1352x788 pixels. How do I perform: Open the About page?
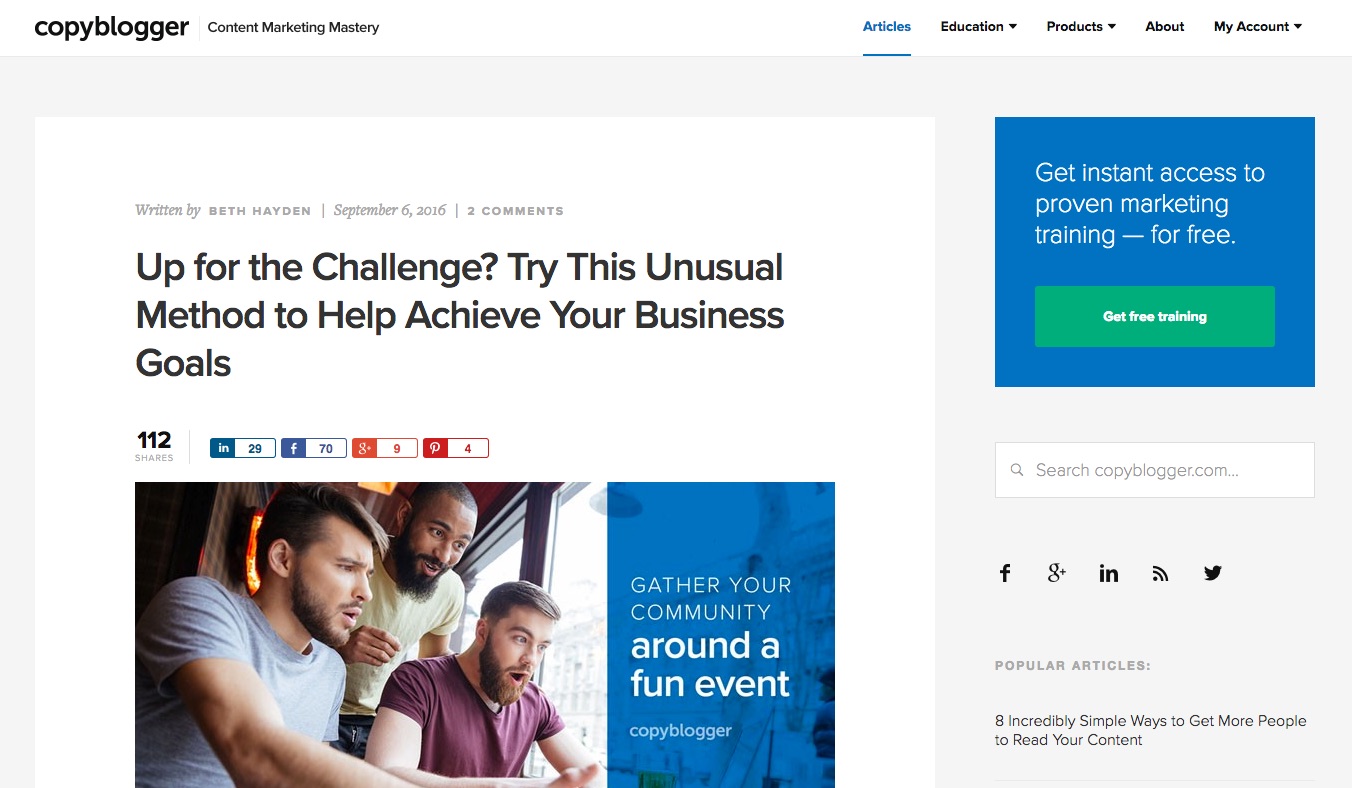click(1165, 27)
